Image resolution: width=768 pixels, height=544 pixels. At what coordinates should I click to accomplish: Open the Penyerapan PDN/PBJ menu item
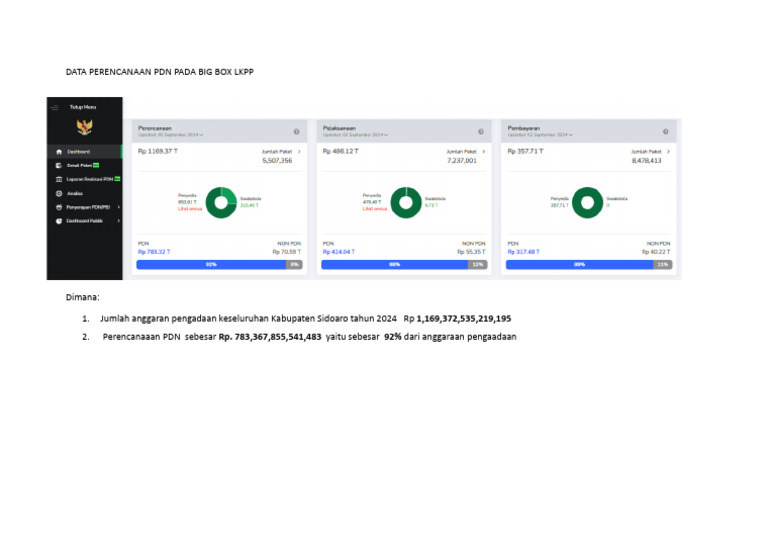(85, 207)
